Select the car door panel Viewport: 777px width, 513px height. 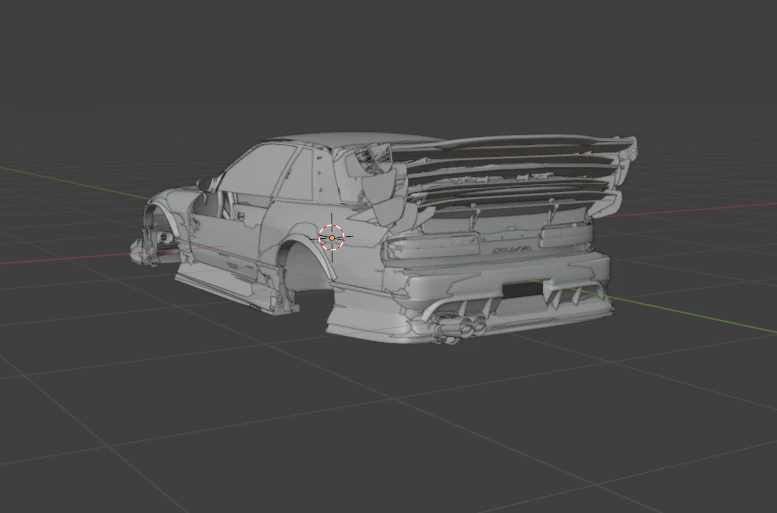click(230, 238)
